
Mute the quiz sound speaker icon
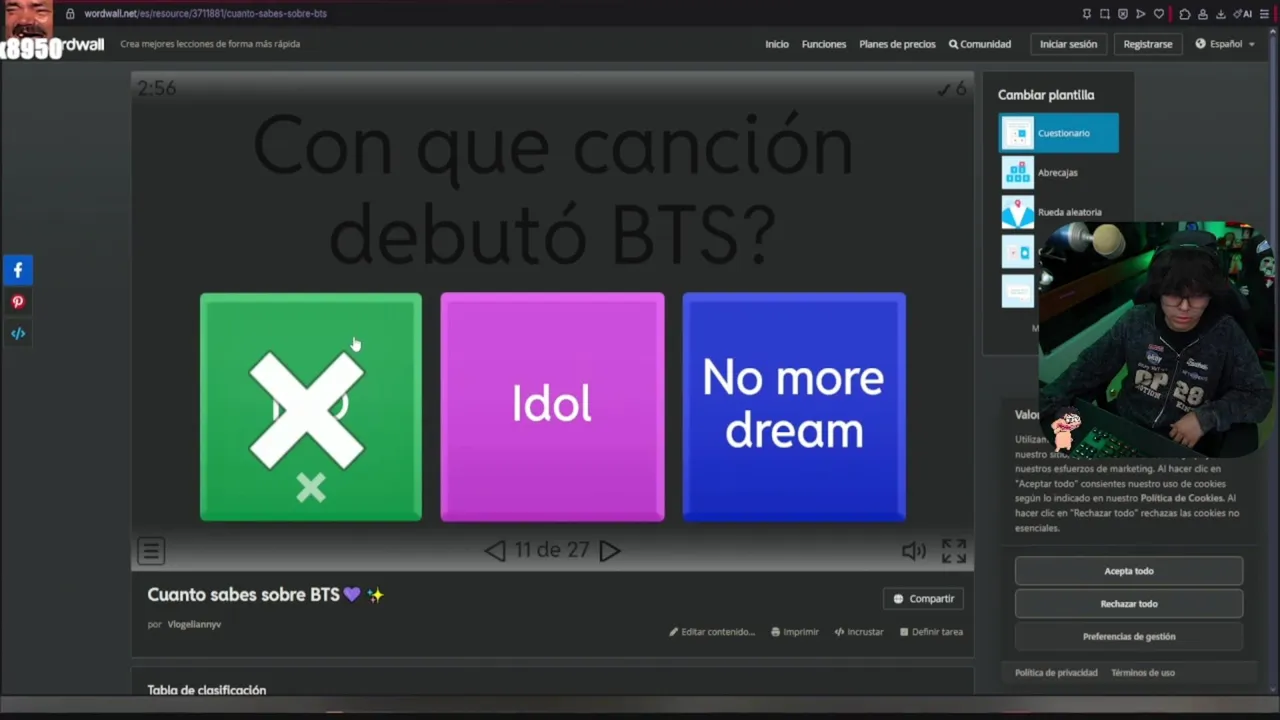pyautogui.click(x=914, y=551)
